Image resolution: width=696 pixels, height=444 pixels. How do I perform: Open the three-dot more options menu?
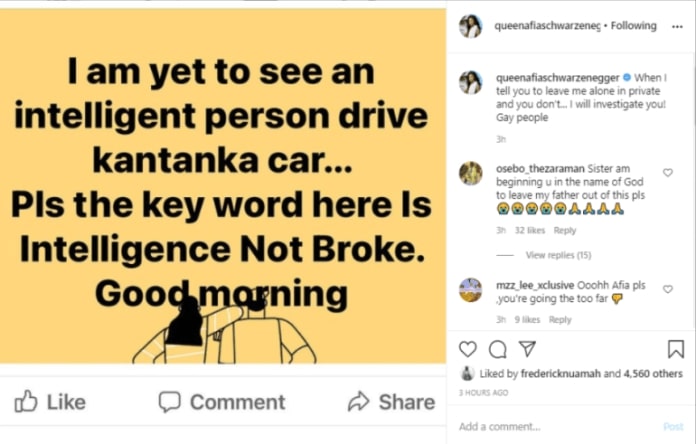tap(677, 27)
